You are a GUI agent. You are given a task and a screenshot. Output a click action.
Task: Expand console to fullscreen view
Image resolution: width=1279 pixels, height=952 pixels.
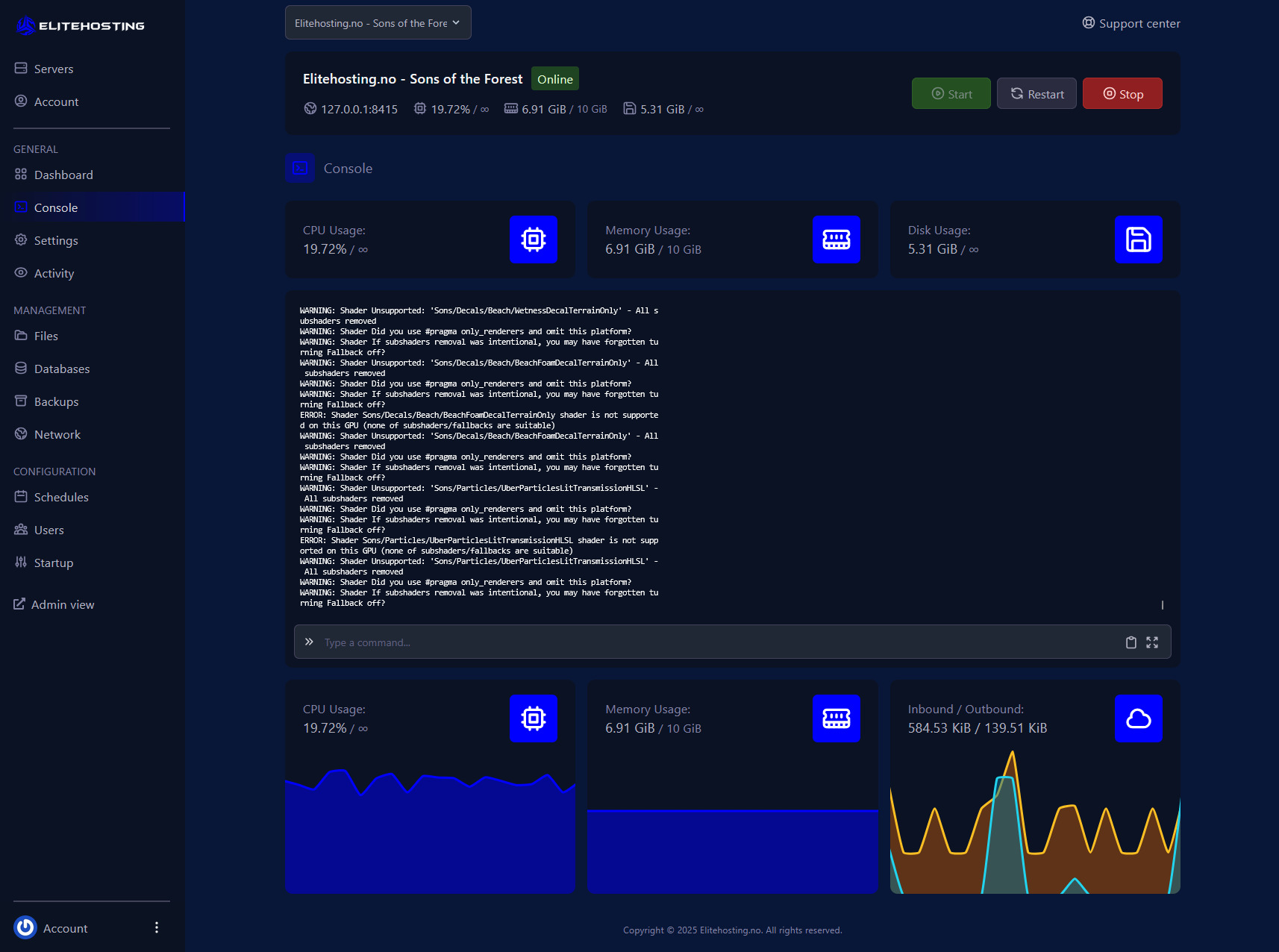(x=1152, y=642)
